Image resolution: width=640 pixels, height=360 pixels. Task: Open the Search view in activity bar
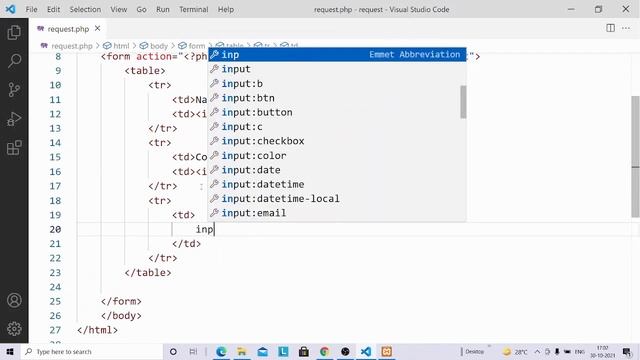click(14, 61)
